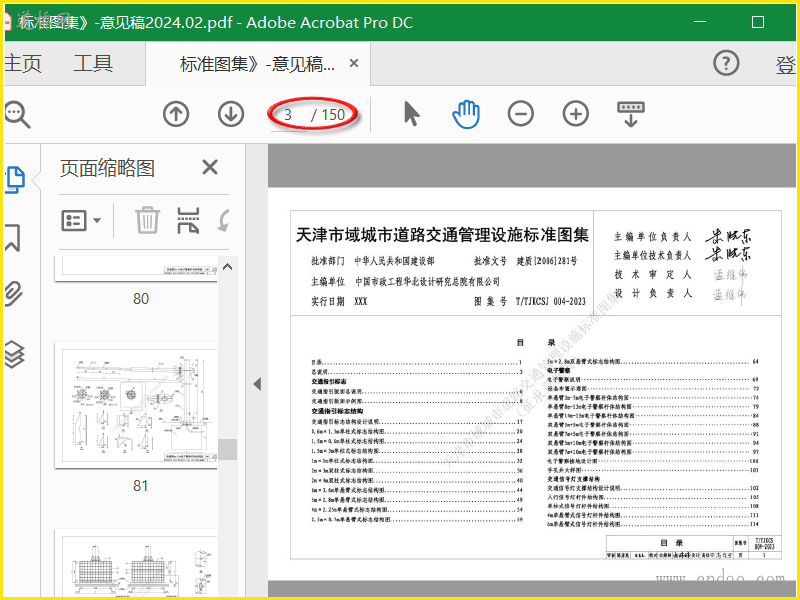
Task: Zoom out with the minus button
Action: tap(521, 114)
